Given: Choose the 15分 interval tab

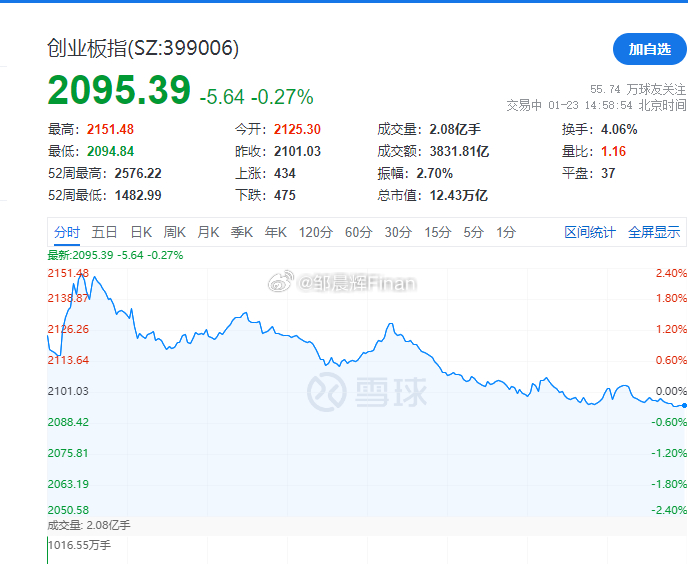Looking at the screenshot, I should point(437,232).
